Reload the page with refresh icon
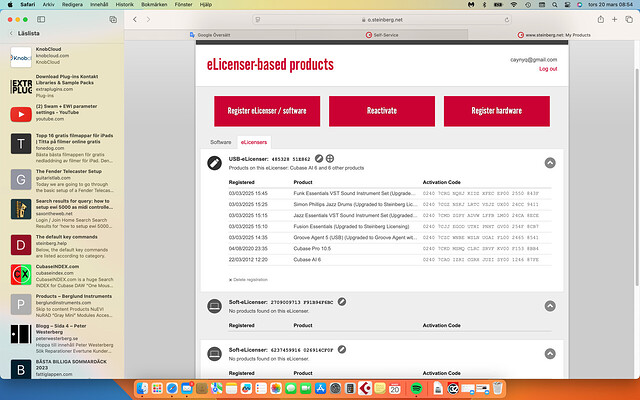This screenshot has height=400, width=640. (507, 20)
